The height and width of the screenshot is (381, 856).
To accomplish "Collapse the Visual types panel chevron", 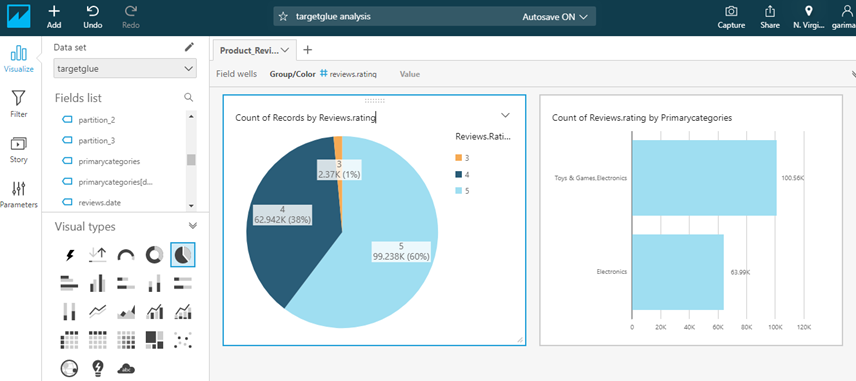I will pos(192,225).
